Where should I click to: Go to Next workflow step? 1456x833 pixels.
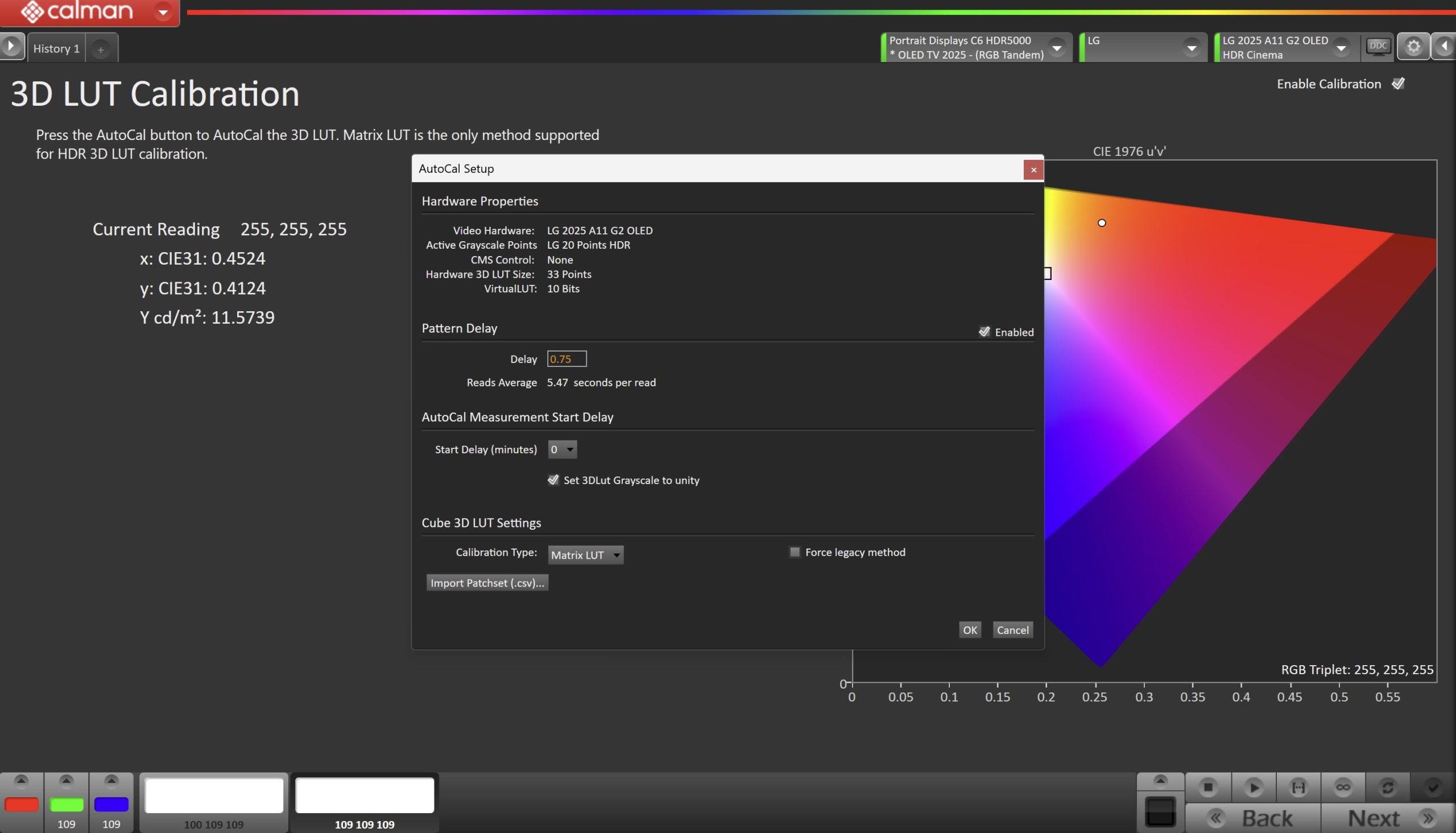1388,818
